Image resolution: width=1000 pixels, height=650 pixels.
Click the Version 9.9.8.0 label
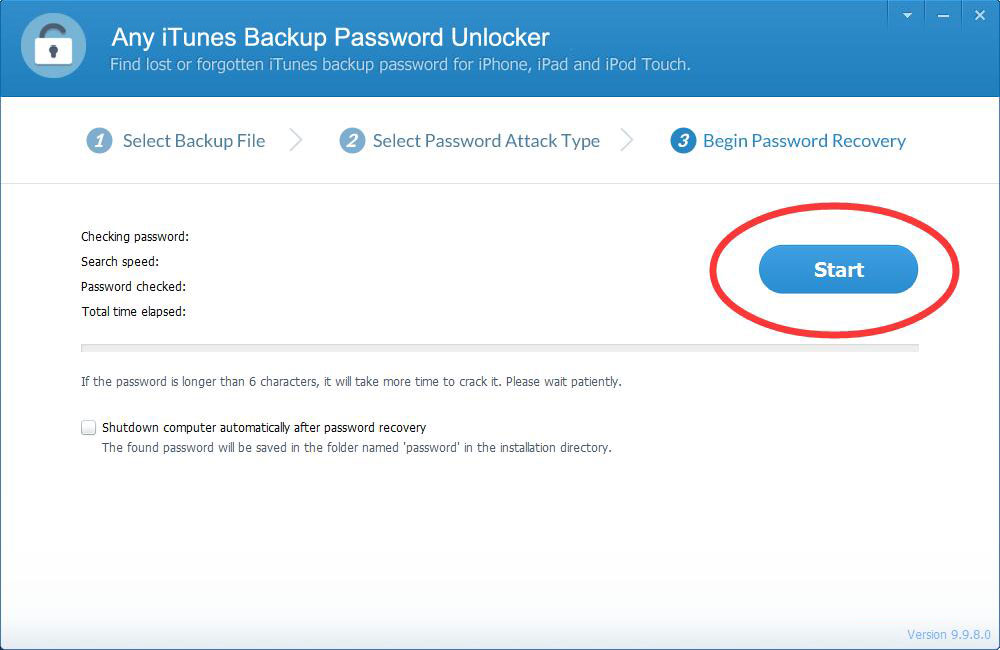point(949,634)
